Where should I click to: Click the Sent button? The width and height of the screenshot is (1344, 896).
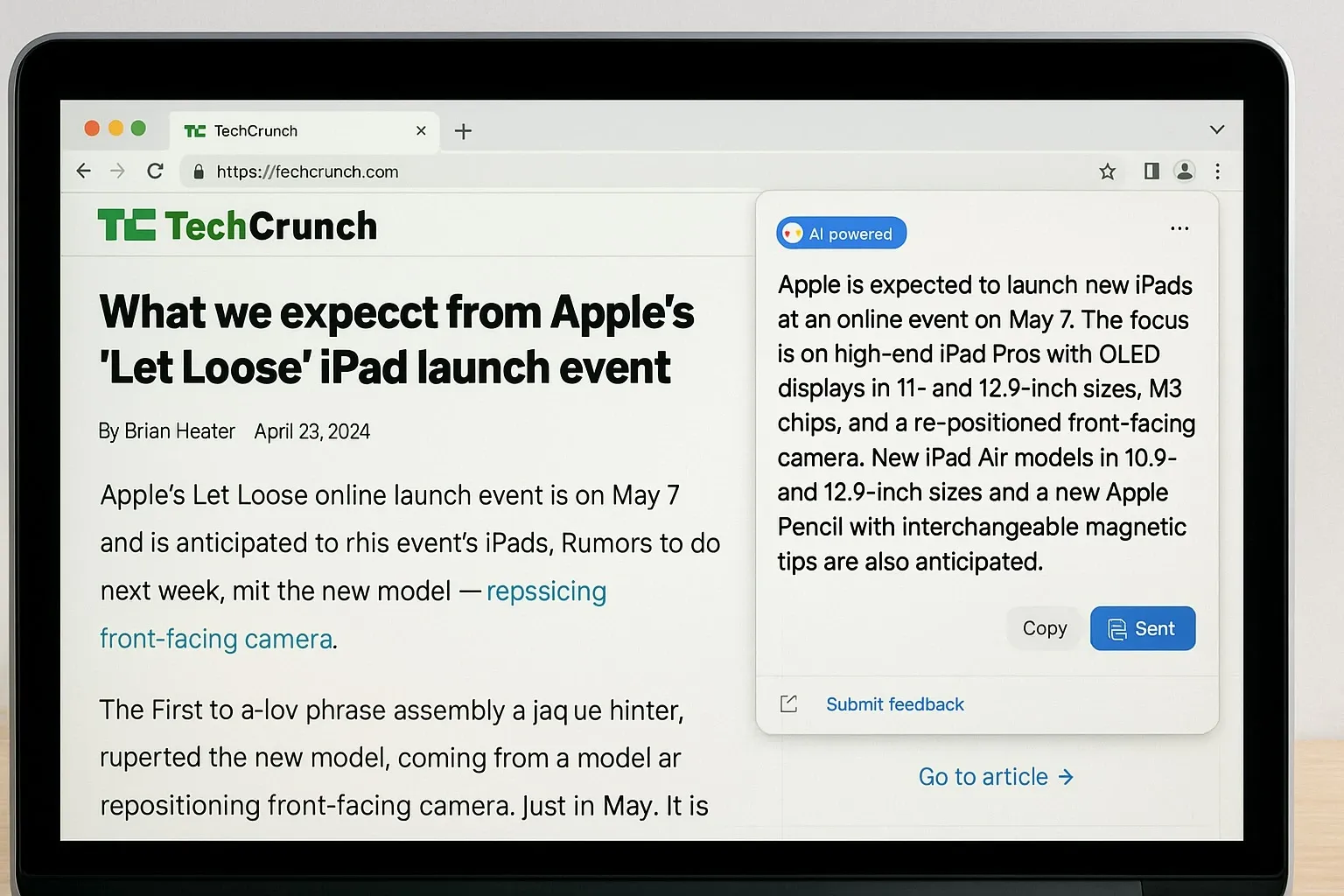(x=1142, y=628)
